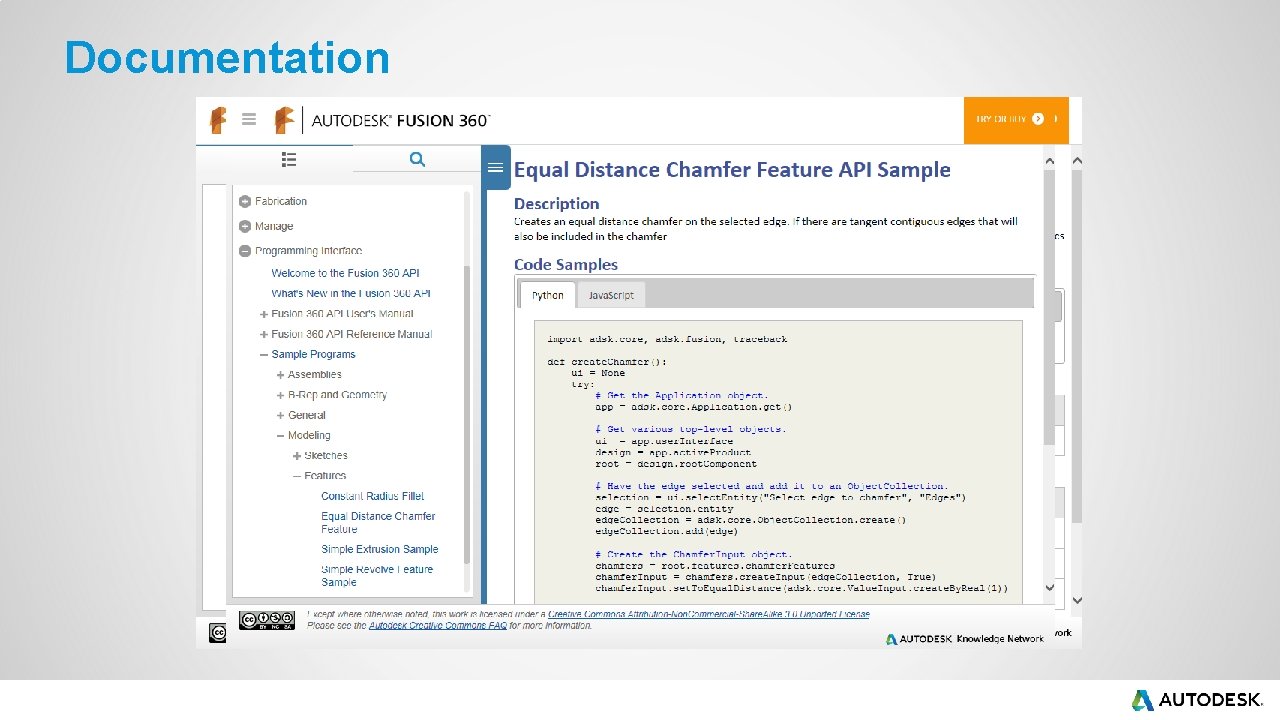Image resolution: width=1280 pixels, height=720 pixels.
Task: Collapse the Modeling node
Action: (281, 435)
